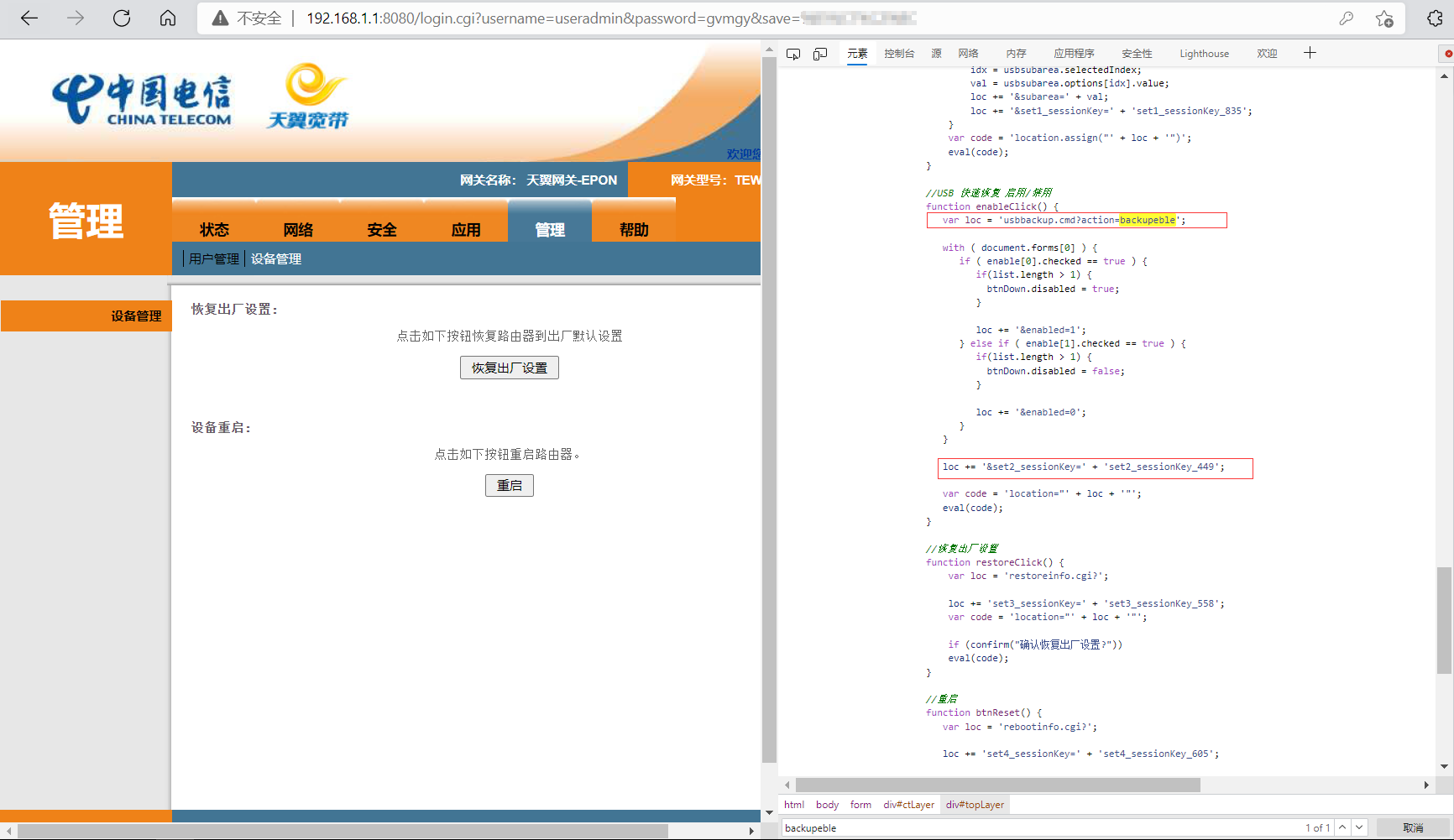Select 设备管理 in the left sidebar

pos(86,316)
